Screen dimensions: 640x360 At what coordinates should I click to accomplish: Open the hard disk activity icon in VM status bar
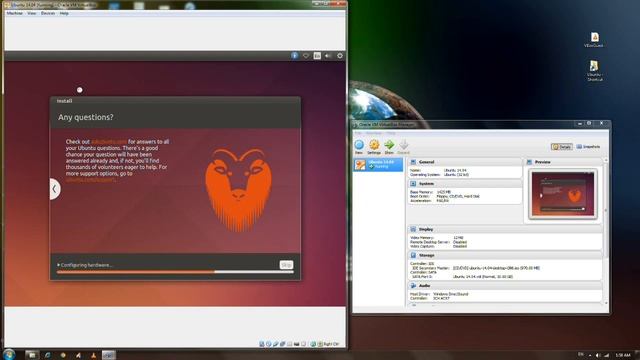pyautogui.click(x=262, y=344)
